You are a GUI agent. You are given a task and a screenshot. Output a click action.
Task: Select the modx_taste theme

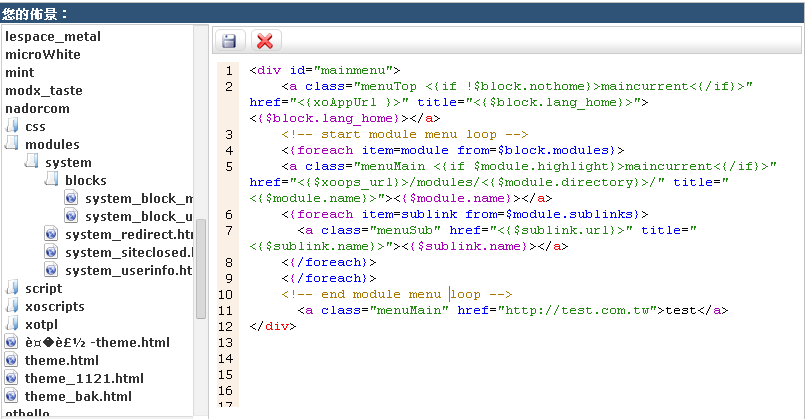click(44, 91)
